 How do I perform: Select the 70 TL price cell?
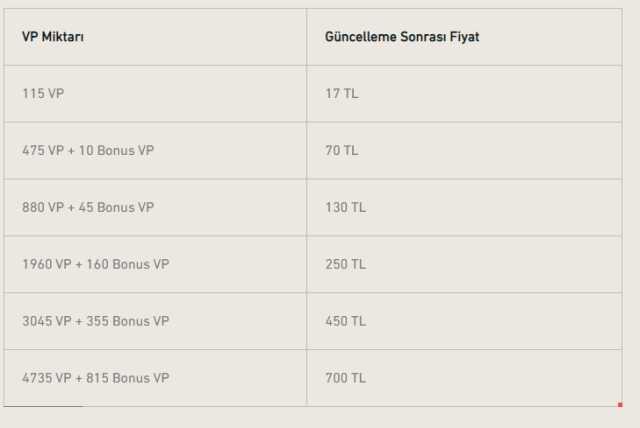[x=341, y=151]
